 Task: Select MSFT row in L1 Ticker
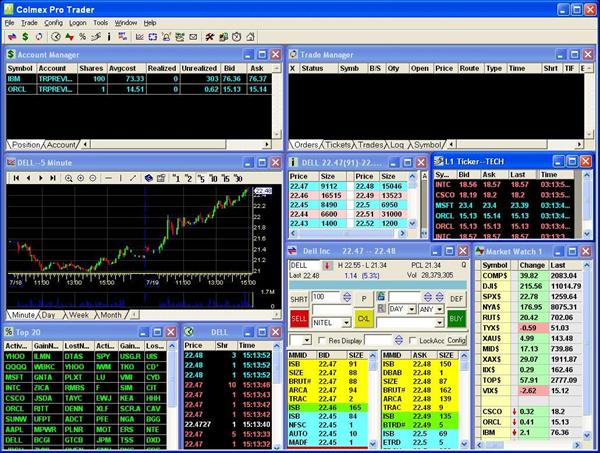tap(504, 205)
